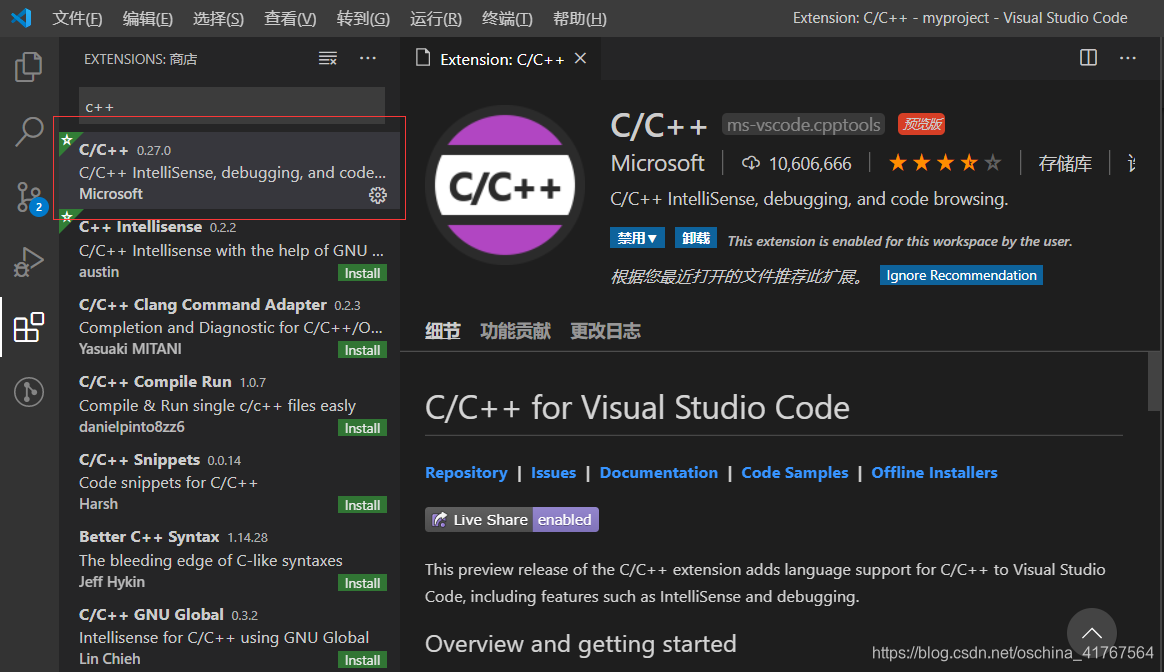Open Source Control view with badge 2
The height and width of the screenshot is (672, 1164).
point(31,198)
